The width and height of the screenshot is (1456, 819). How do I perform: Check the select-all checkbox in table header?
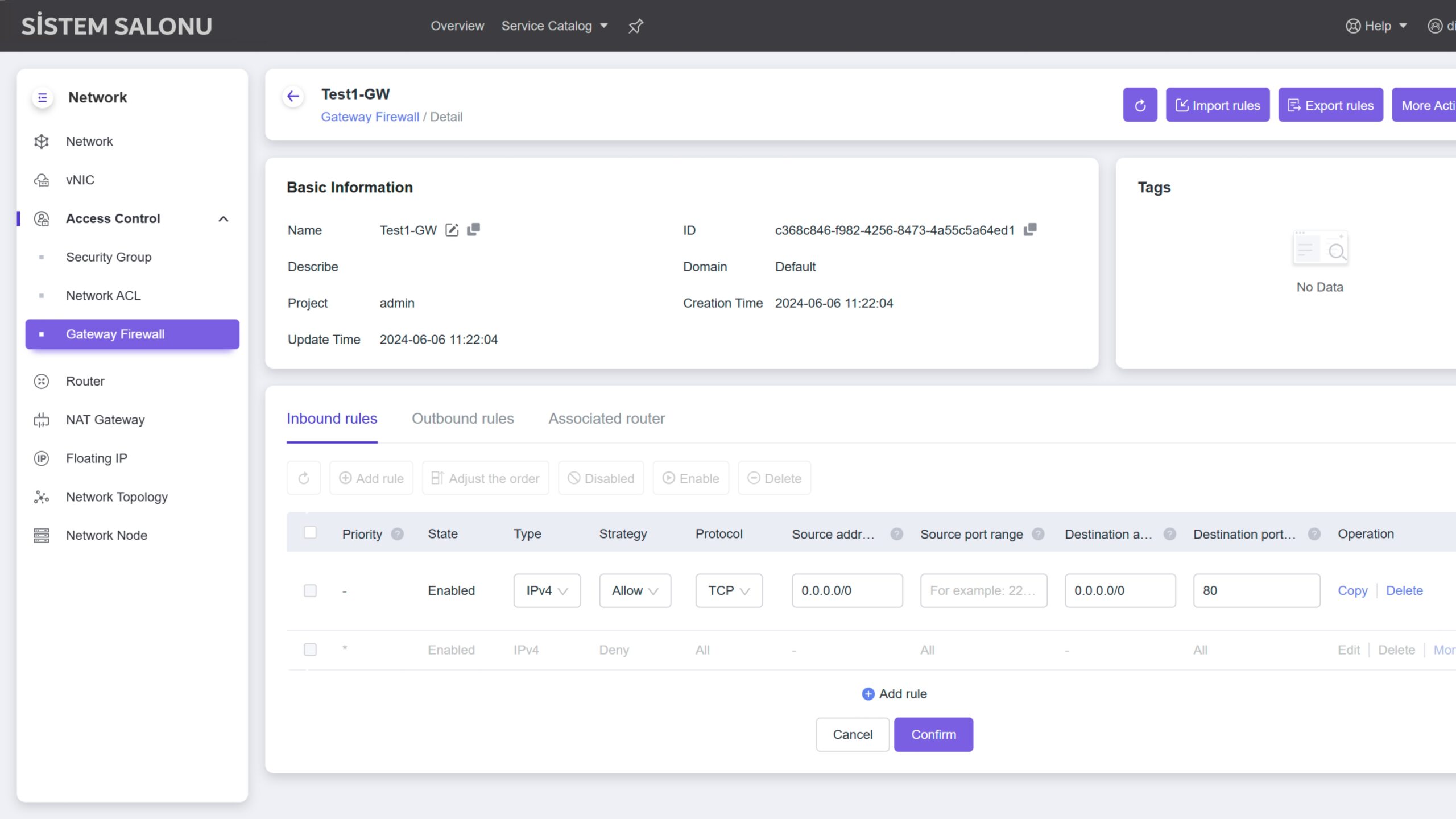coord(310,533)
